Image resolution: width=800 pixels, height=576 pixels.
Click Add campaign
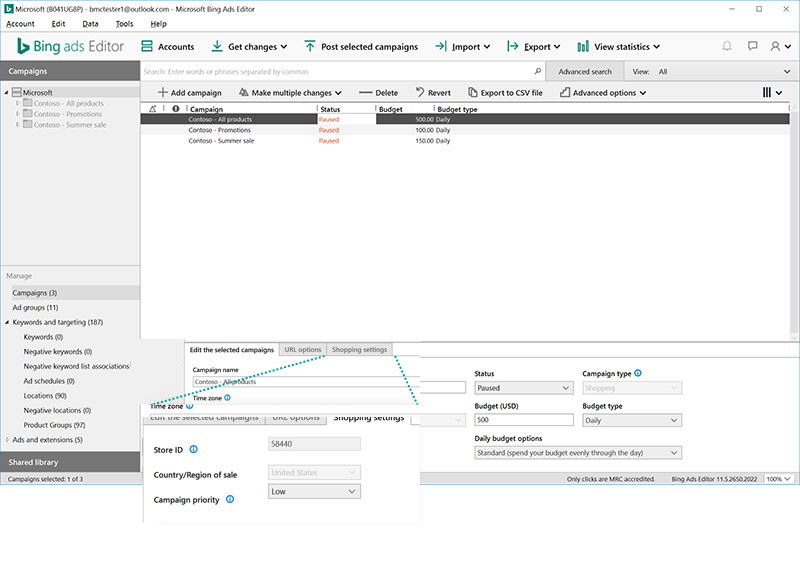(x=190, y=92)
